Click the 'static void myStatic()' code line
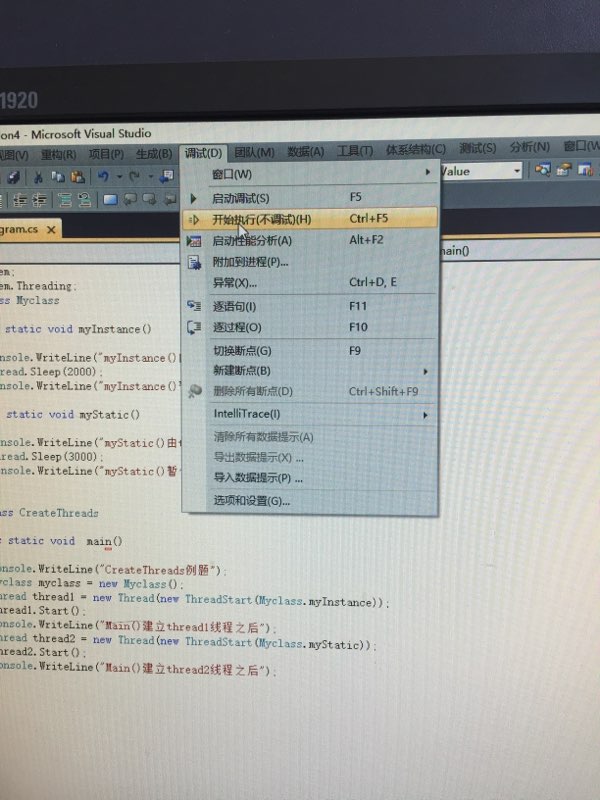The width and height of the screenshot is (600, 800). pos(73,414)
